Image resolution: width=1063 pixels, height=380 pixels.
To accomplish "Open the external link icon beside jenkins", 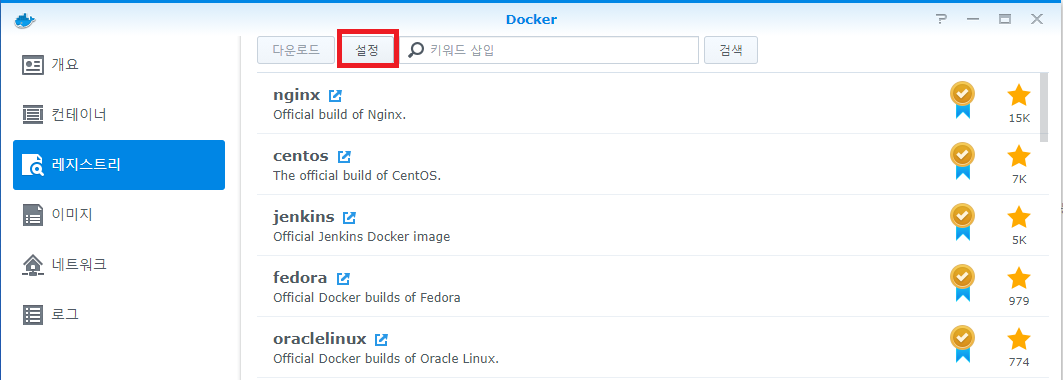I will (349, 218).
